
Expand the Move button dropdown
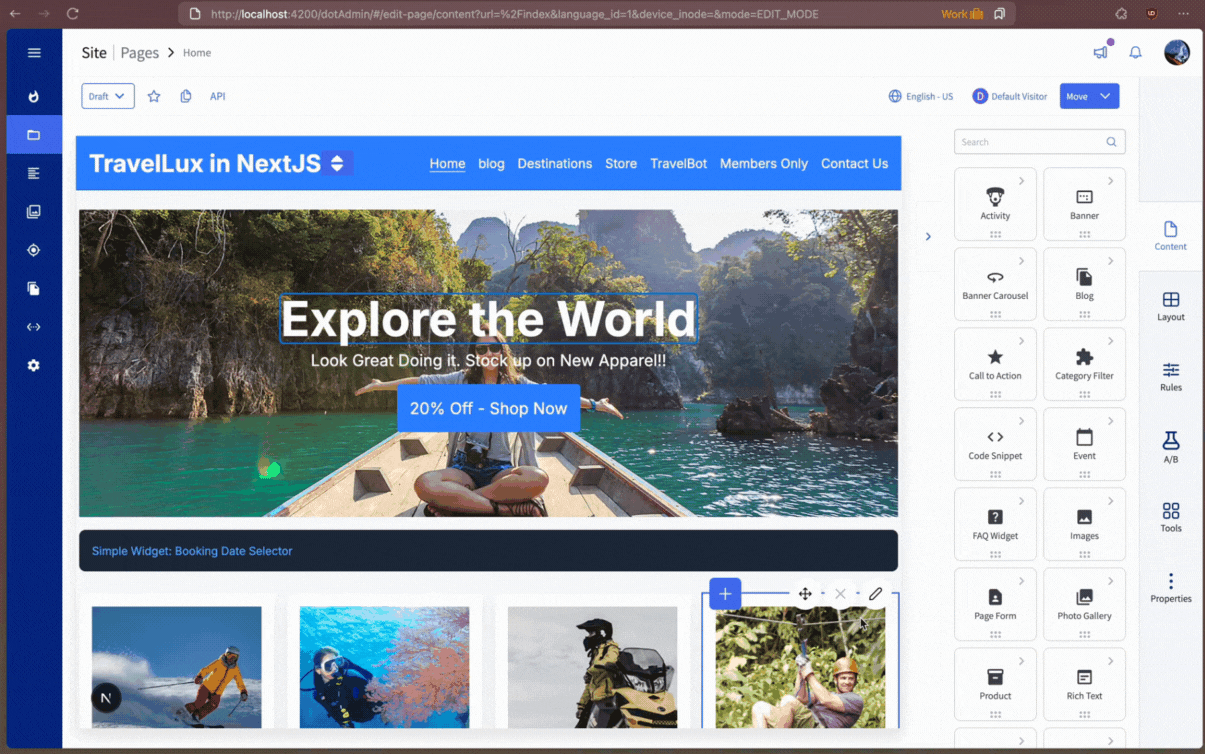(1105, 97)
